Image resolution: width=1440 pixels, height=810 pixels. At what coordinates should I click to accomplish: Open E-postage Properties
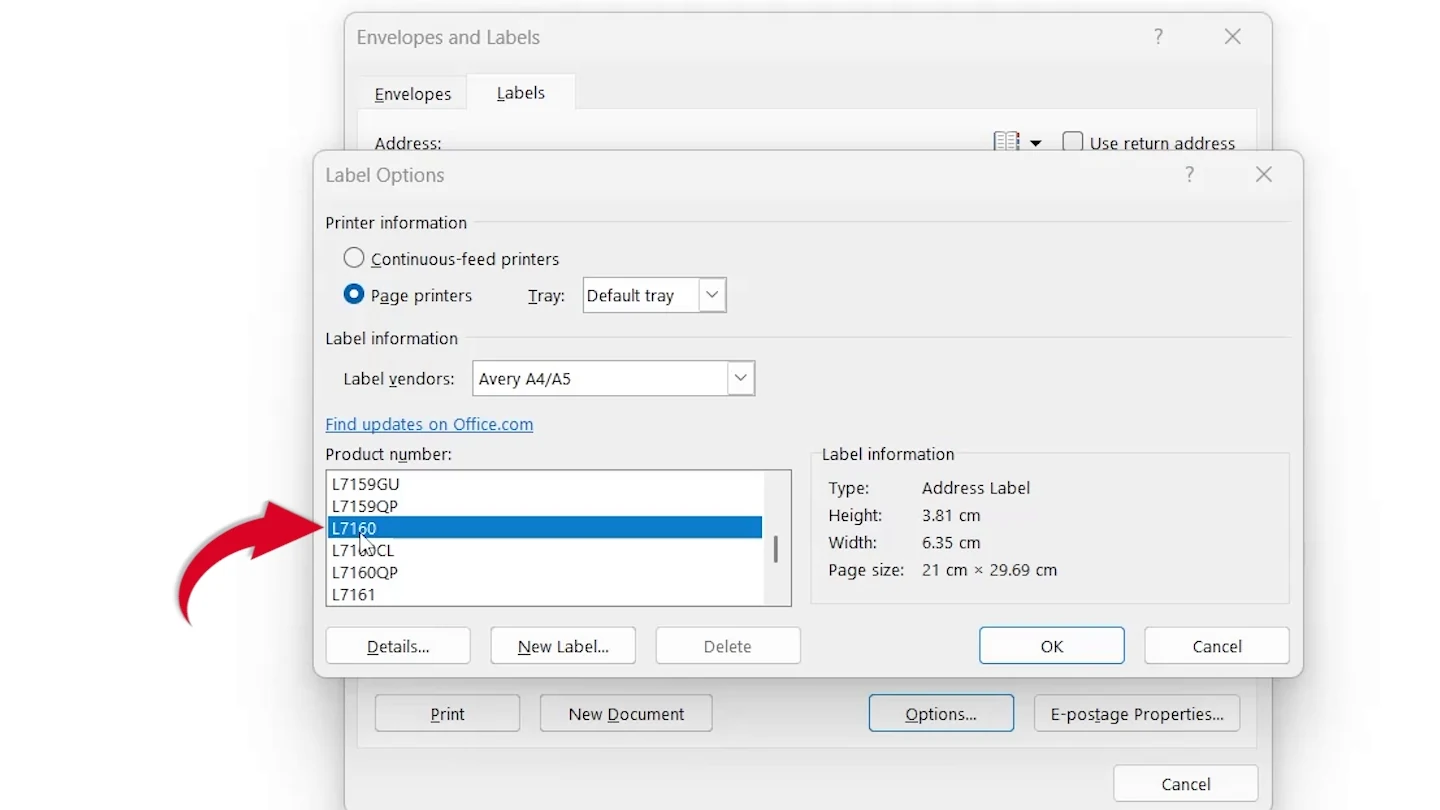1137,714
